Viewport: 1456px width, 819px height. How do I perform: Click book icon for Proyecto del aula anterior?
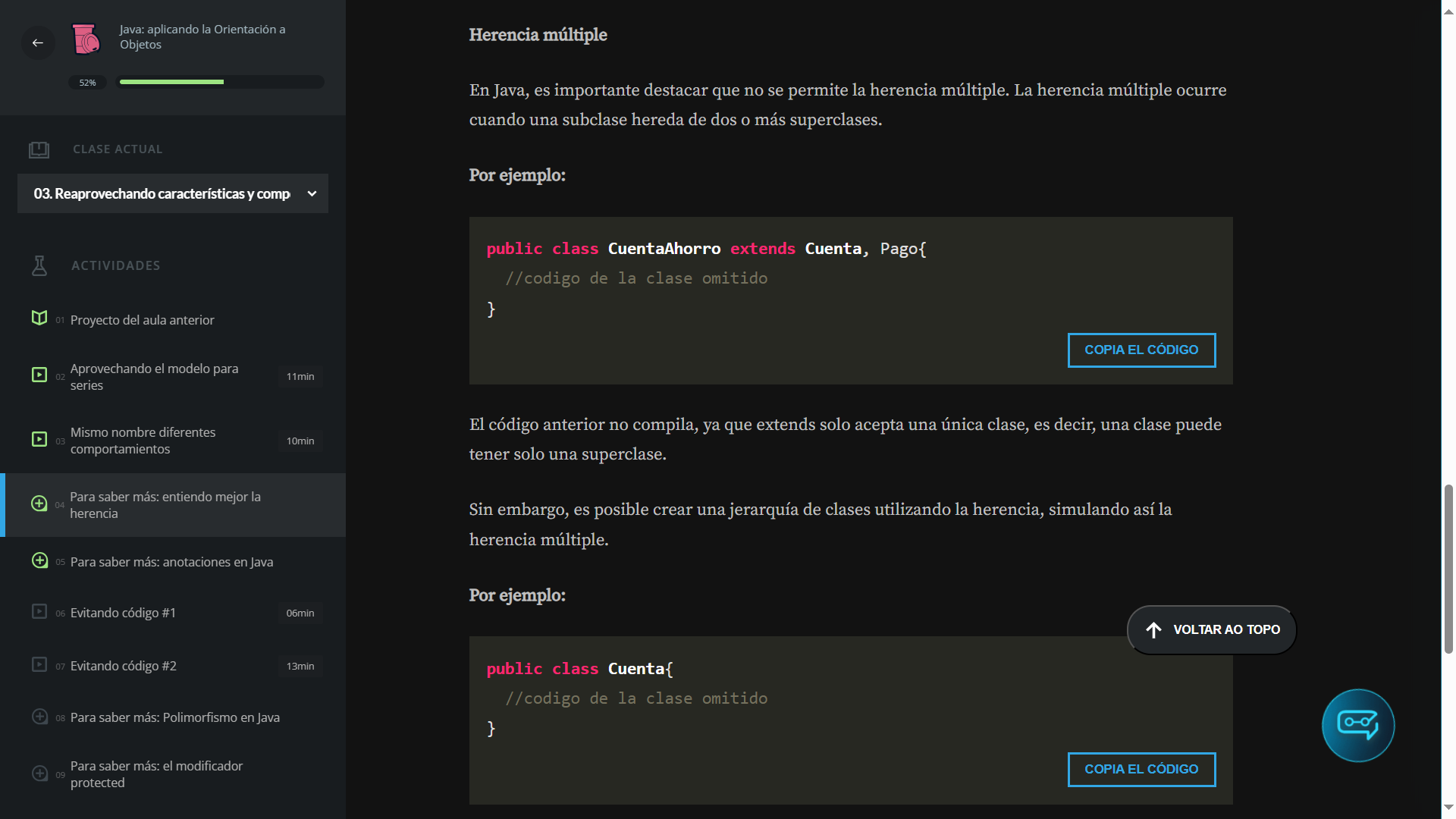pos(39,318)
